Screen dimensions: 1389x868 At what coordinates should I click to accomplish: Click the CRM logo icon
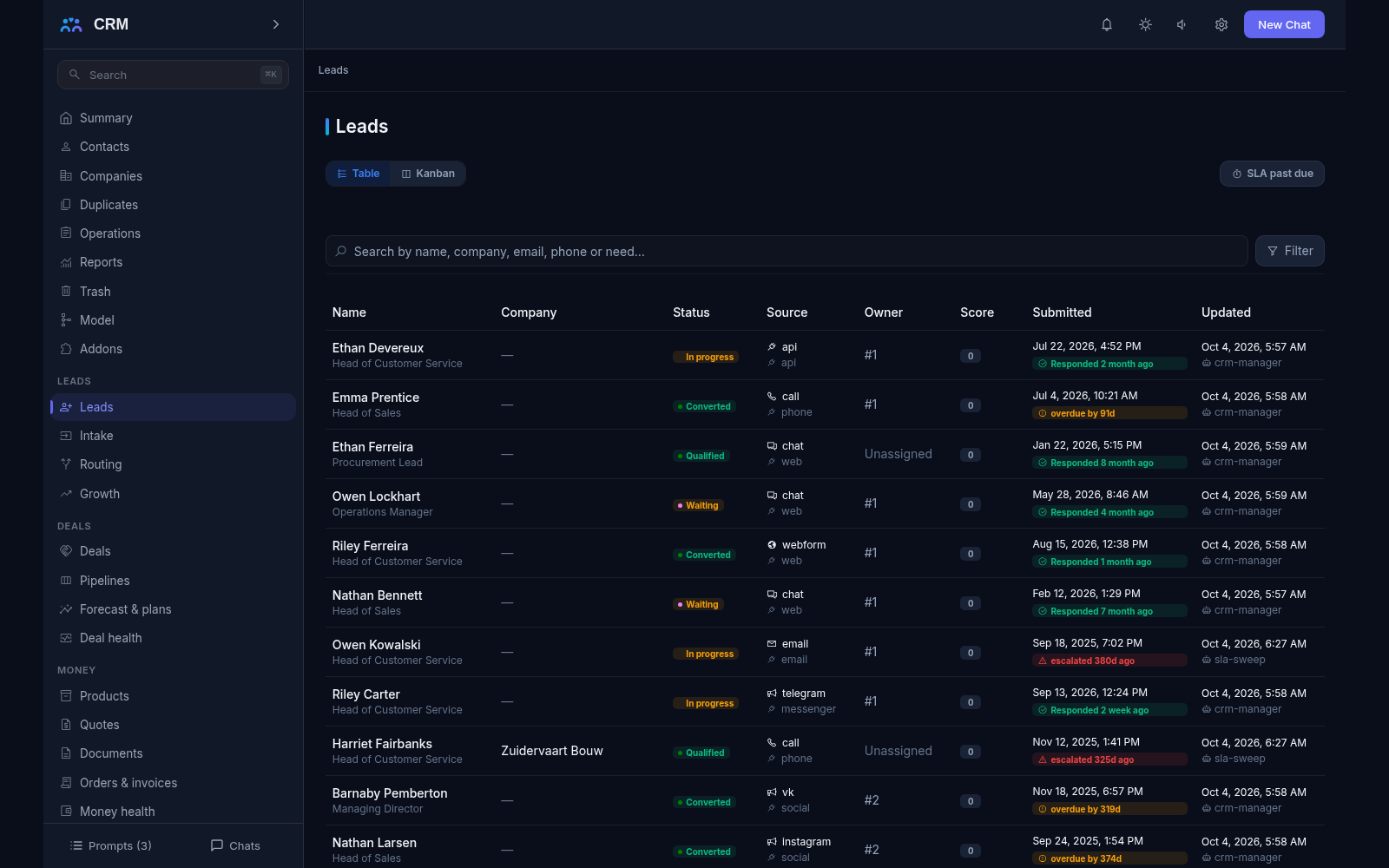coord(71,24)
